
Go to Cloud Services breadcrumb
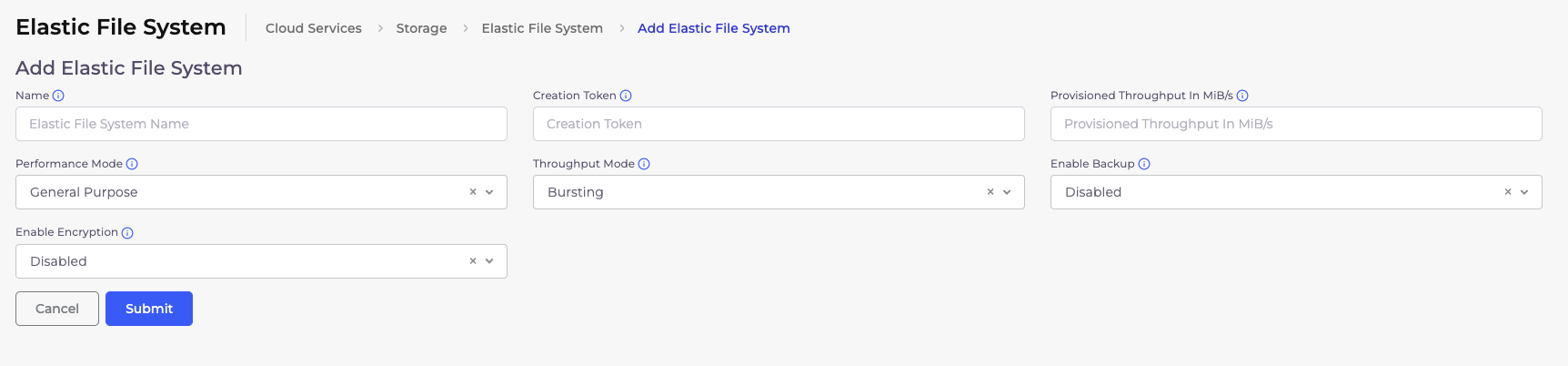point(314,28)
